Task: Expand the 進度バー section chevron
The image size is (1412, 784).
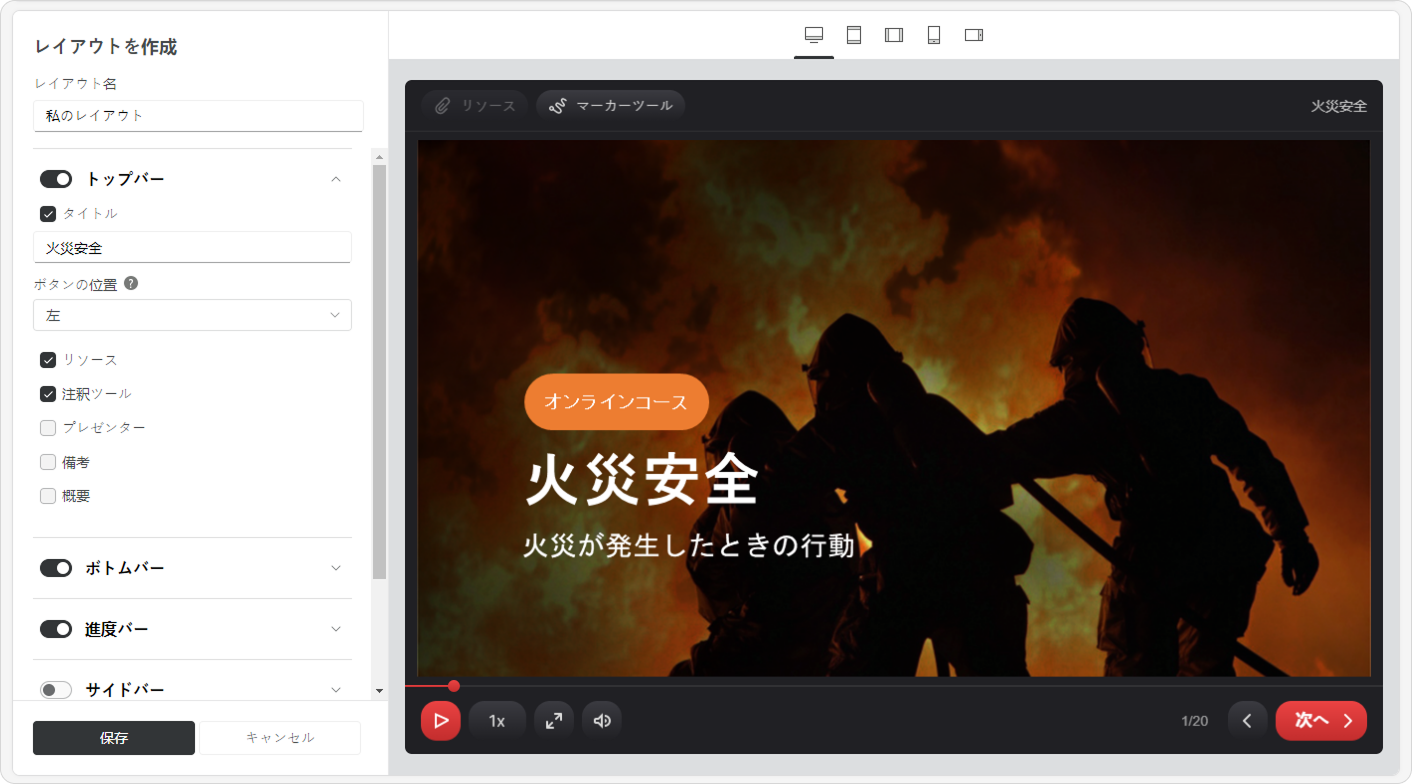Action: coord(336,629)
